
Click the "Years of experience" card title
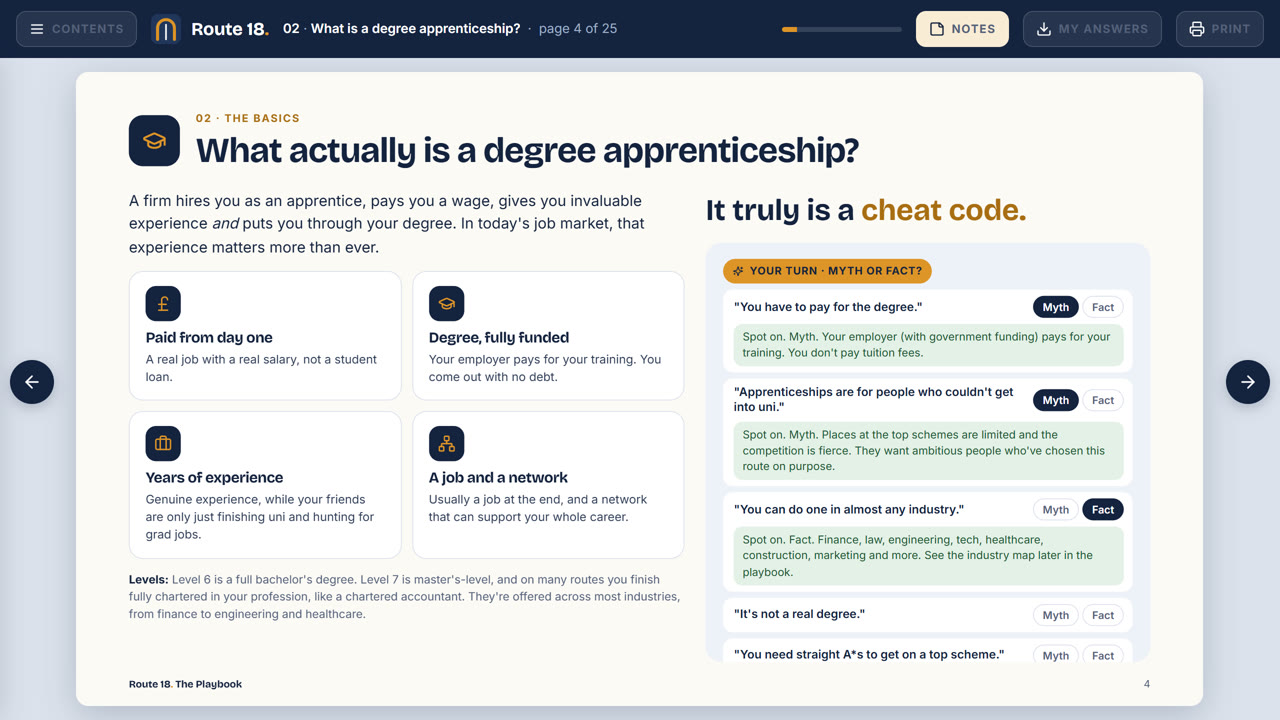pyautogui.click(x=214, y=478)
